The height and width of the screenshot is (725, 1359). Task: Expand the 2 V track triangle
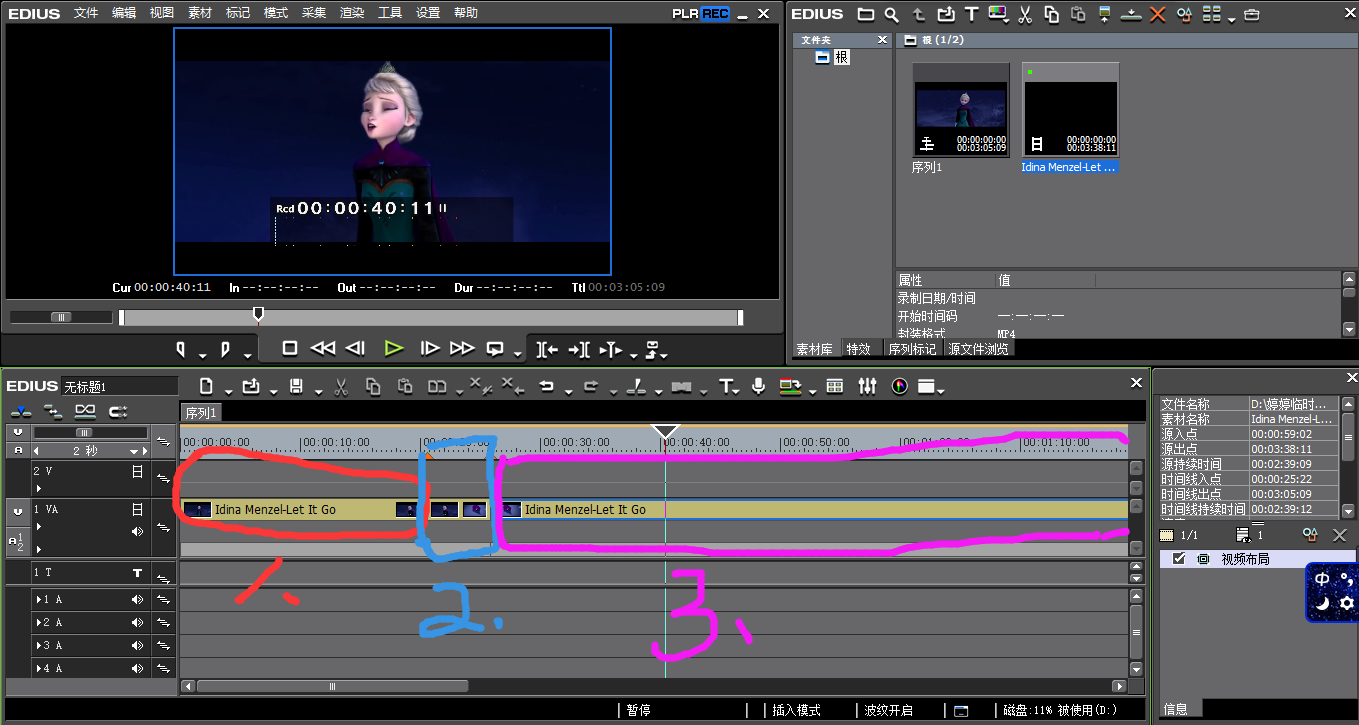tap(38, 489)
